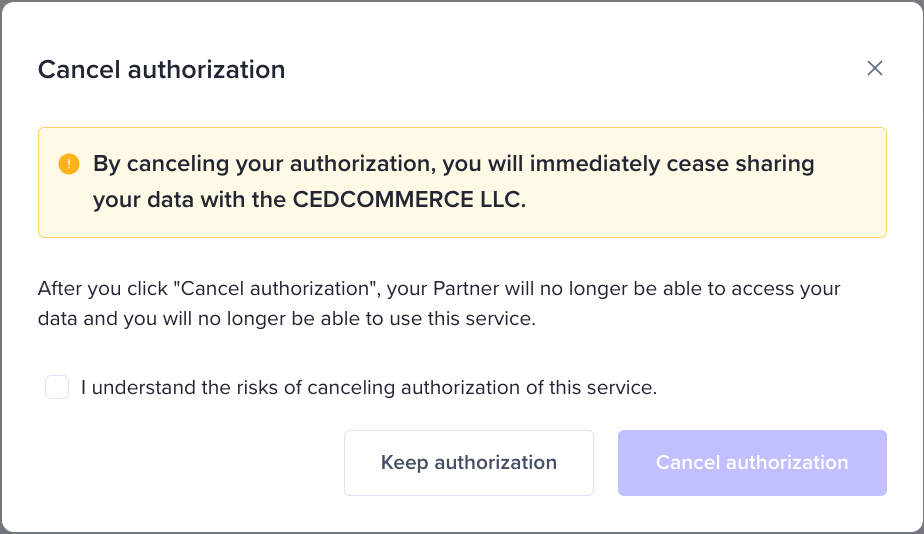The height and width of the screenshot is (534, 924).
Task: Click the "Cancel authorization" dialog title
Action: (x=161, y=69)
